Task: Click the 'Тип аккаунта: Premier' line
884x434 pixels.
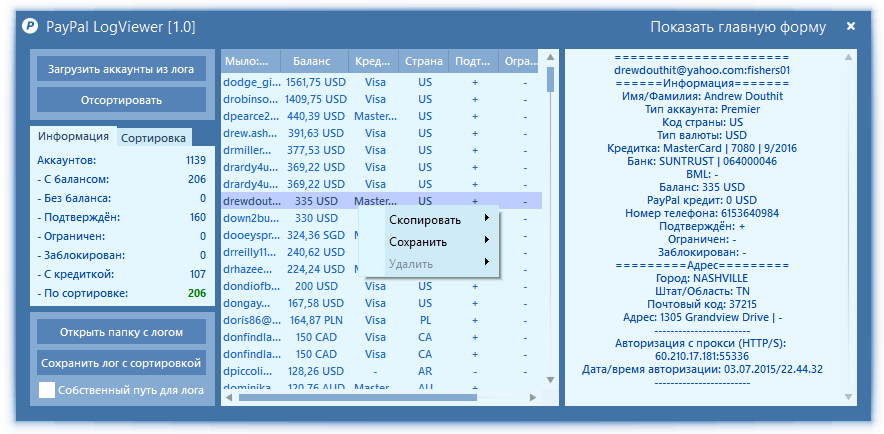Action: tap(702, 109)
